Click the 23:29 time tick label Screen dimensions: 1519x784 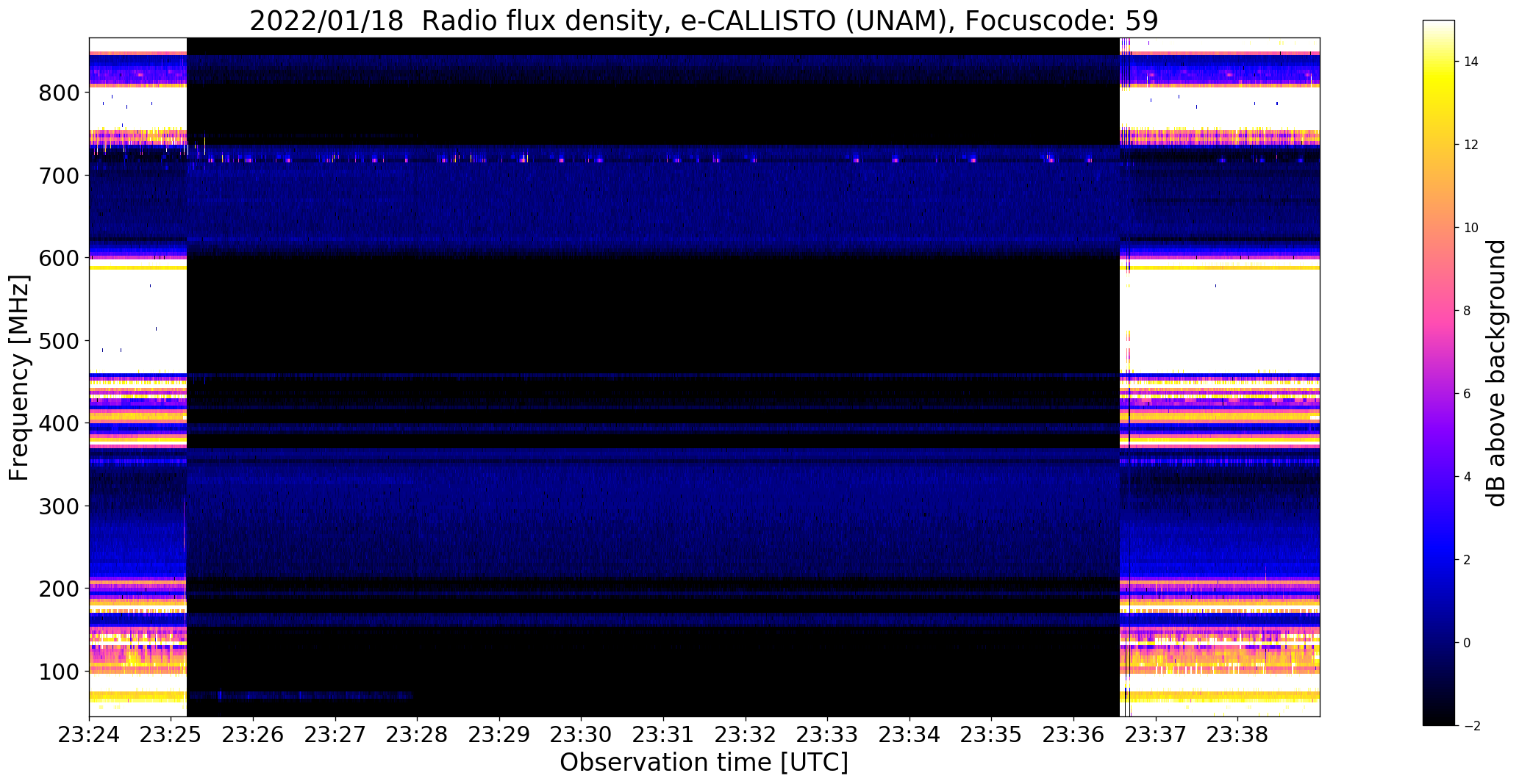coord(499,735)
